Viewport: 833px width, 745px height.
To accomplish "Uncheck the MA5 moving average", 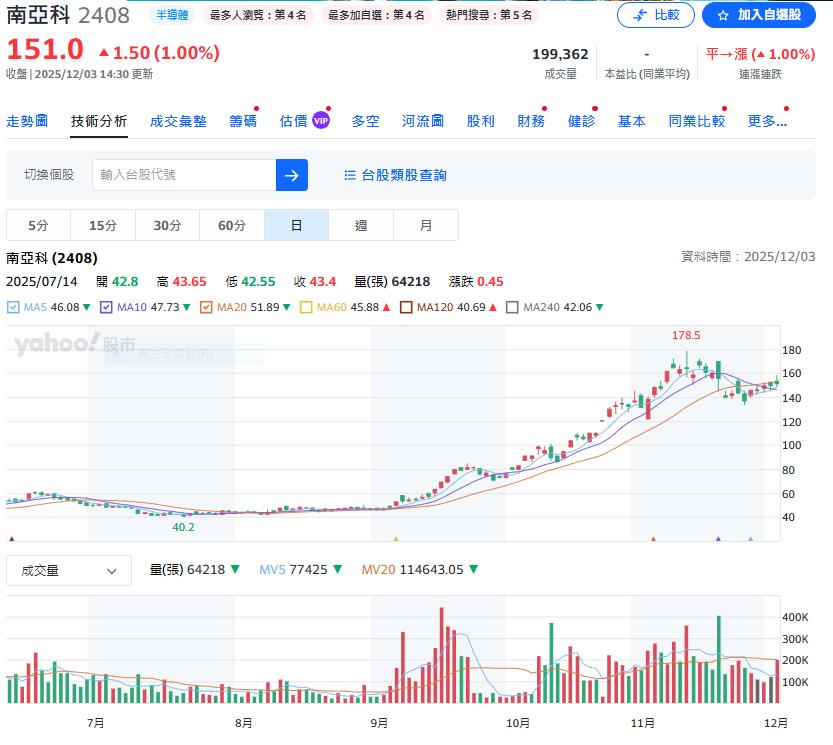I will point(11,306).
